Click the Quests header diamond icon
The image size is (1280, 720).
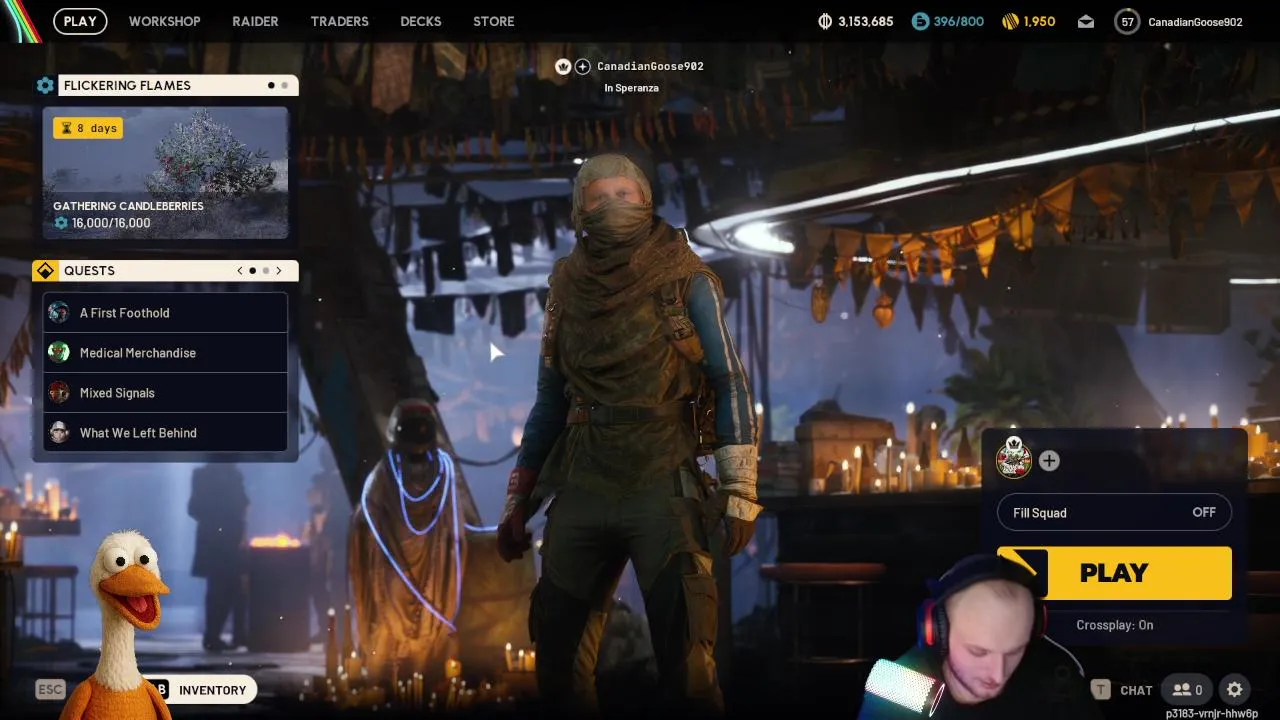click(x=44, y=271)
